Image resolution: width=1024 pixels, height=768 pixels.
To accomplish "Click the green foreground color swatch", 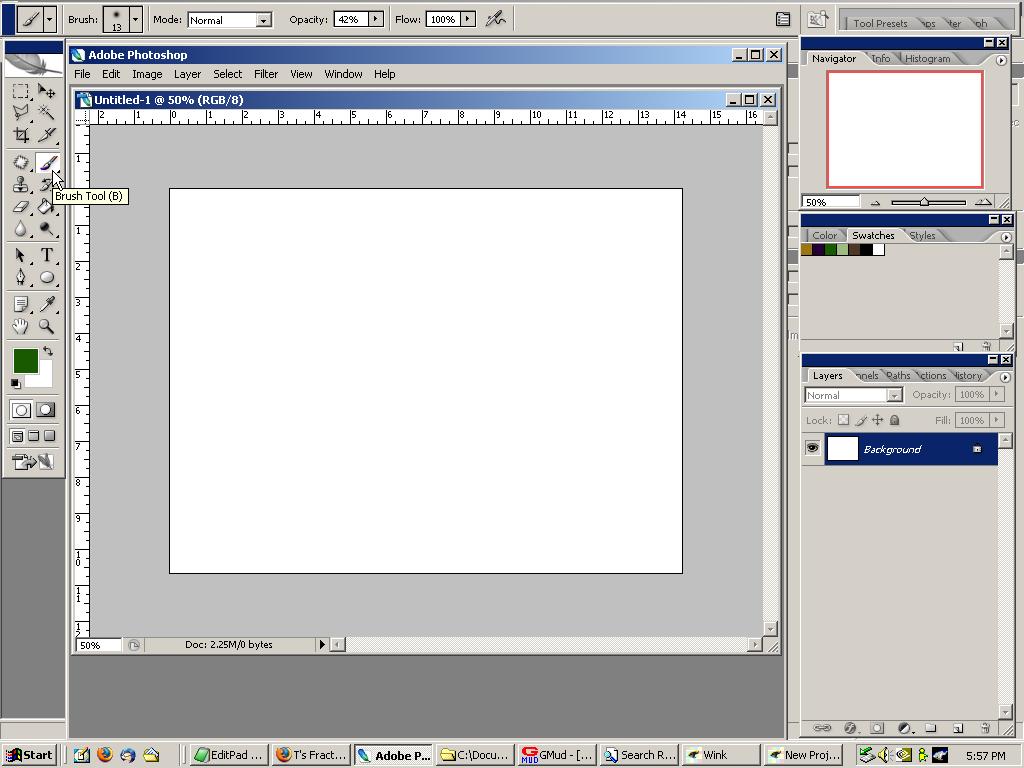I will (27, 360).
